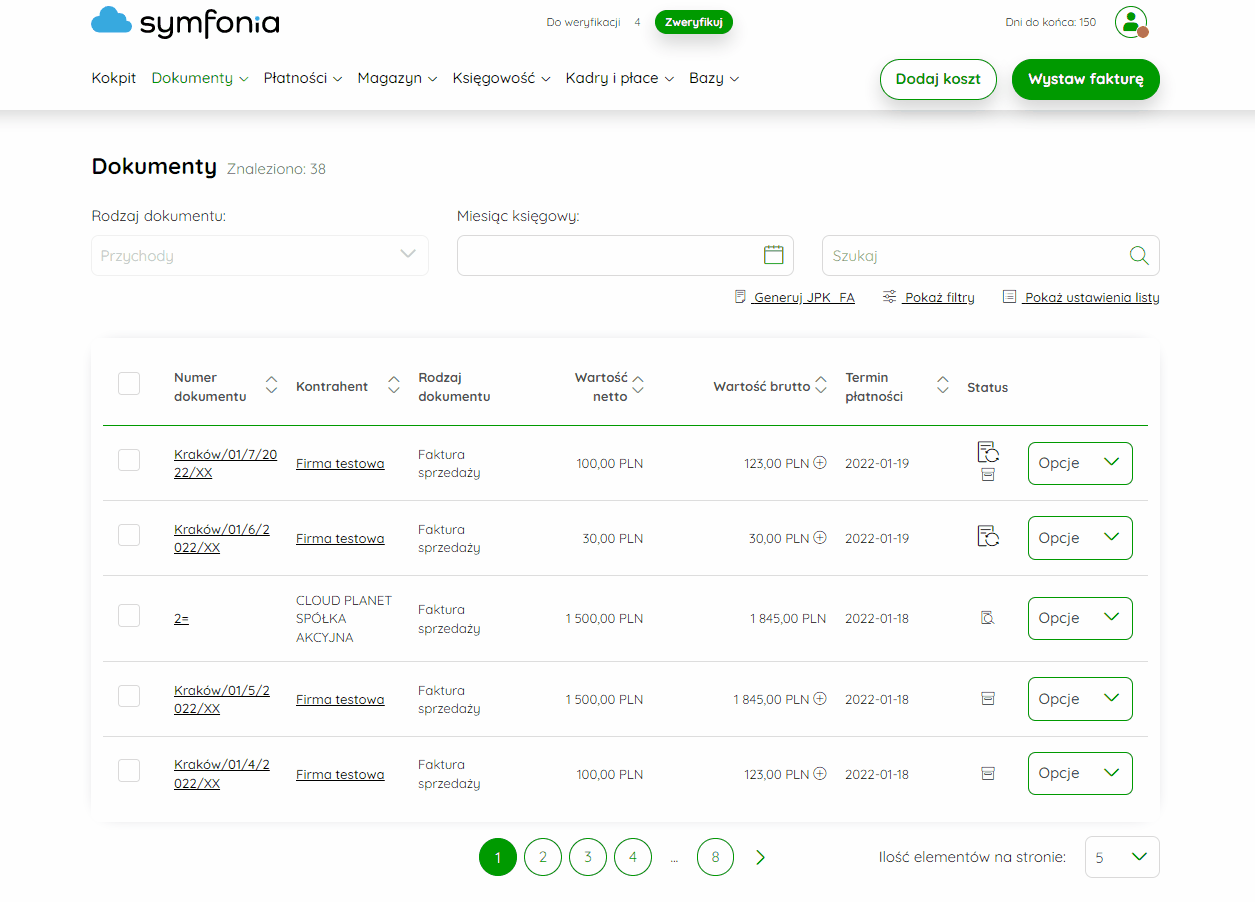1255x902 pixels.
Task: Click archive status icon of Kraków/01/7/2022/XX
Action: point(988,475)
